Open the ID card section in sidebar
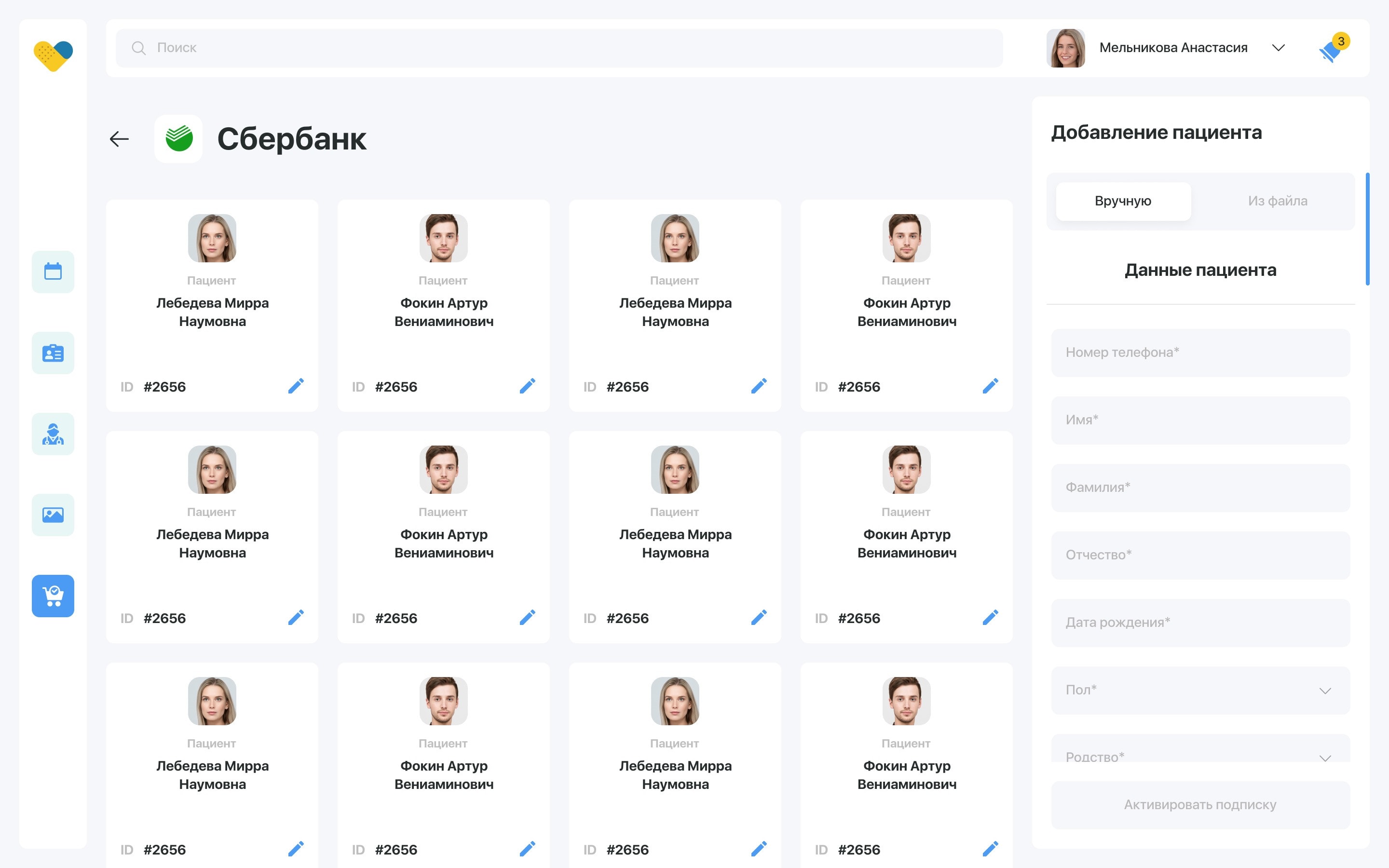Screen dimensions: 1389x868 click(x=53, y=353)
